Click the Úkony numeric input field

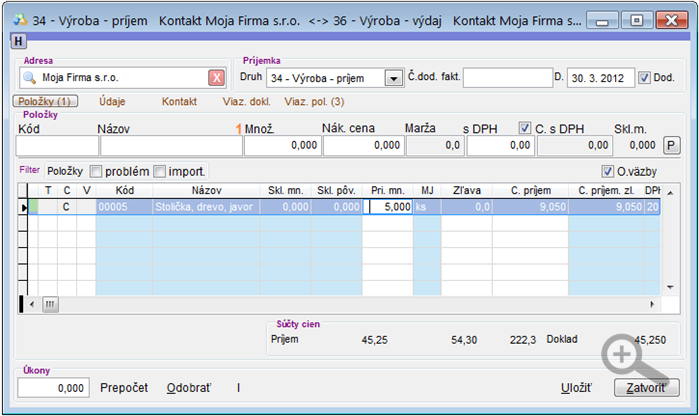[53, 388]
